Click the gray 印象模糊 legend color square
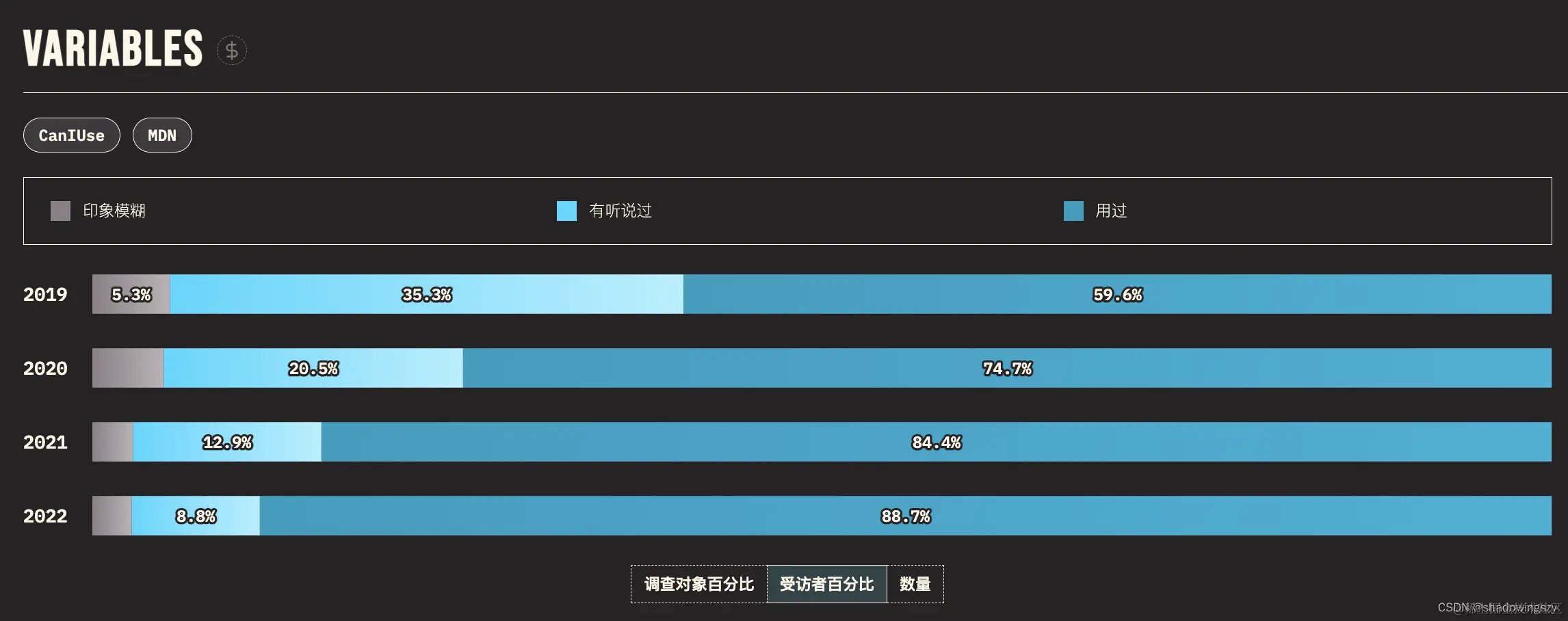Viewport: 1568px width, 621px height. point(60,211)
